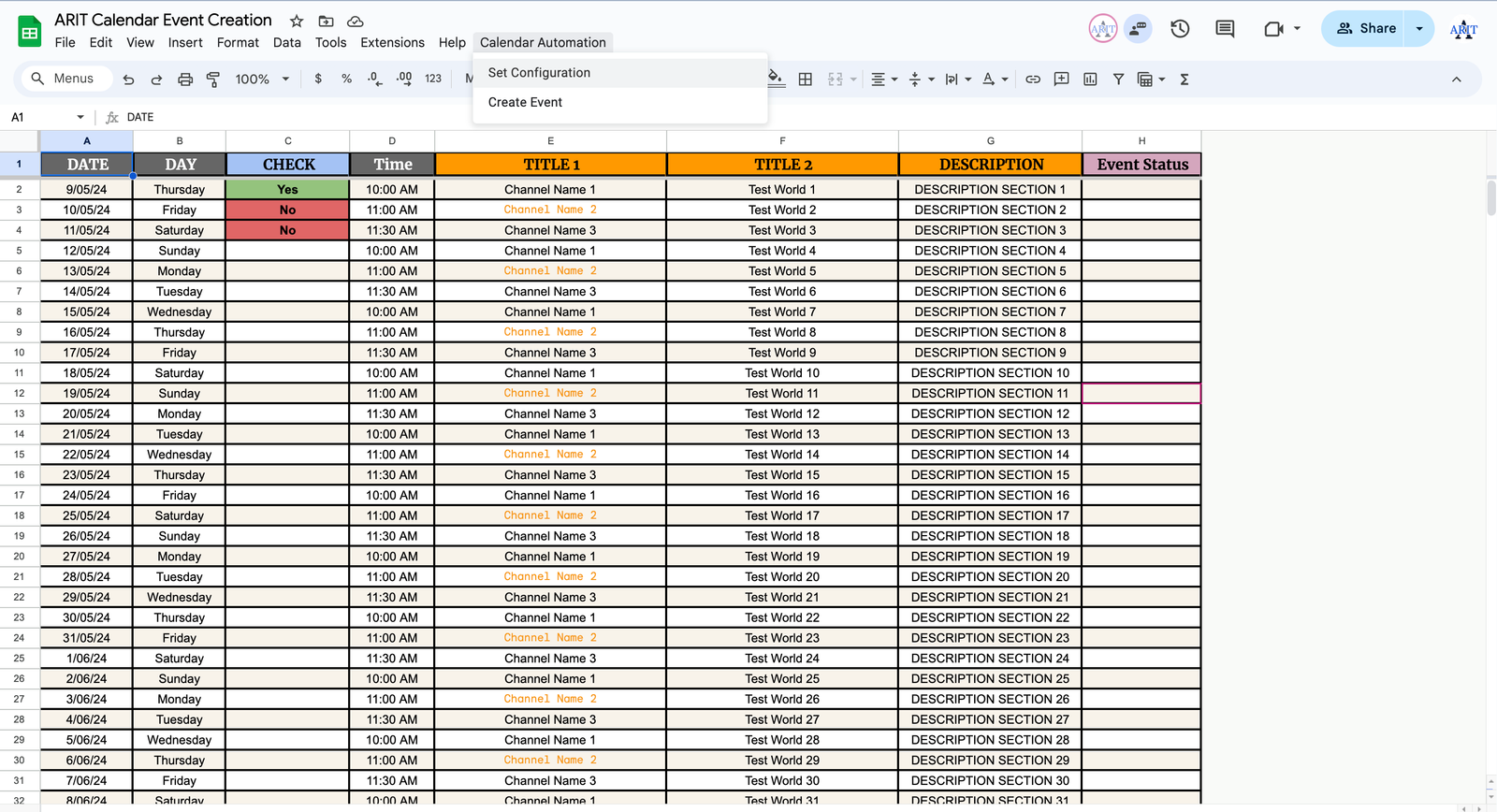The height and width of the screenshot is (812, 1497).
Task: Format as percent with the % icon
Action: [346, 80]
